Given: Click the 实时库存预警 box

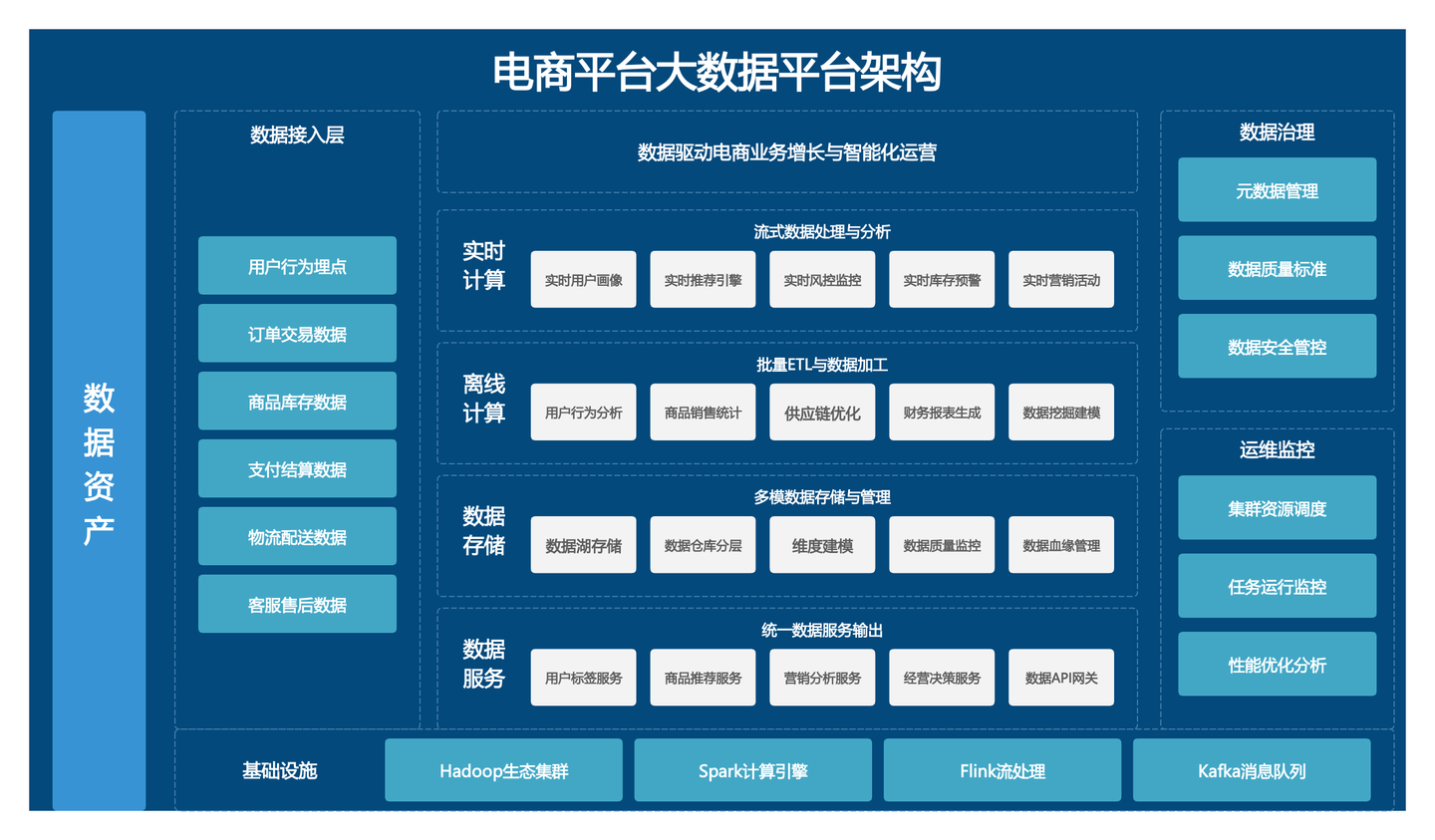Looking at the screenshot, I should (942, 280).
